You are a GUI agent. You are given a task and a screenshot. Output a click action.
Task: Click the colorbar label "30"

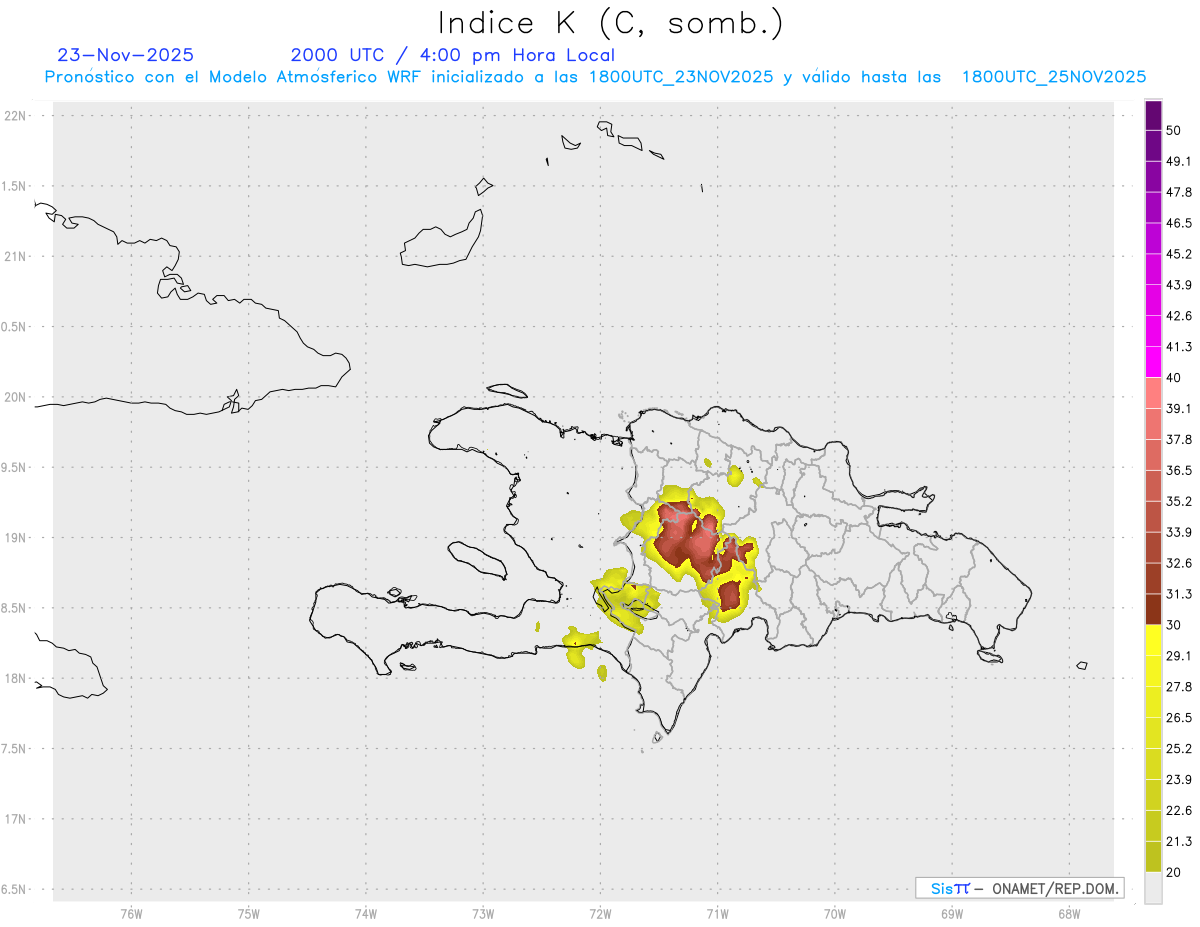pos(1174,625)
